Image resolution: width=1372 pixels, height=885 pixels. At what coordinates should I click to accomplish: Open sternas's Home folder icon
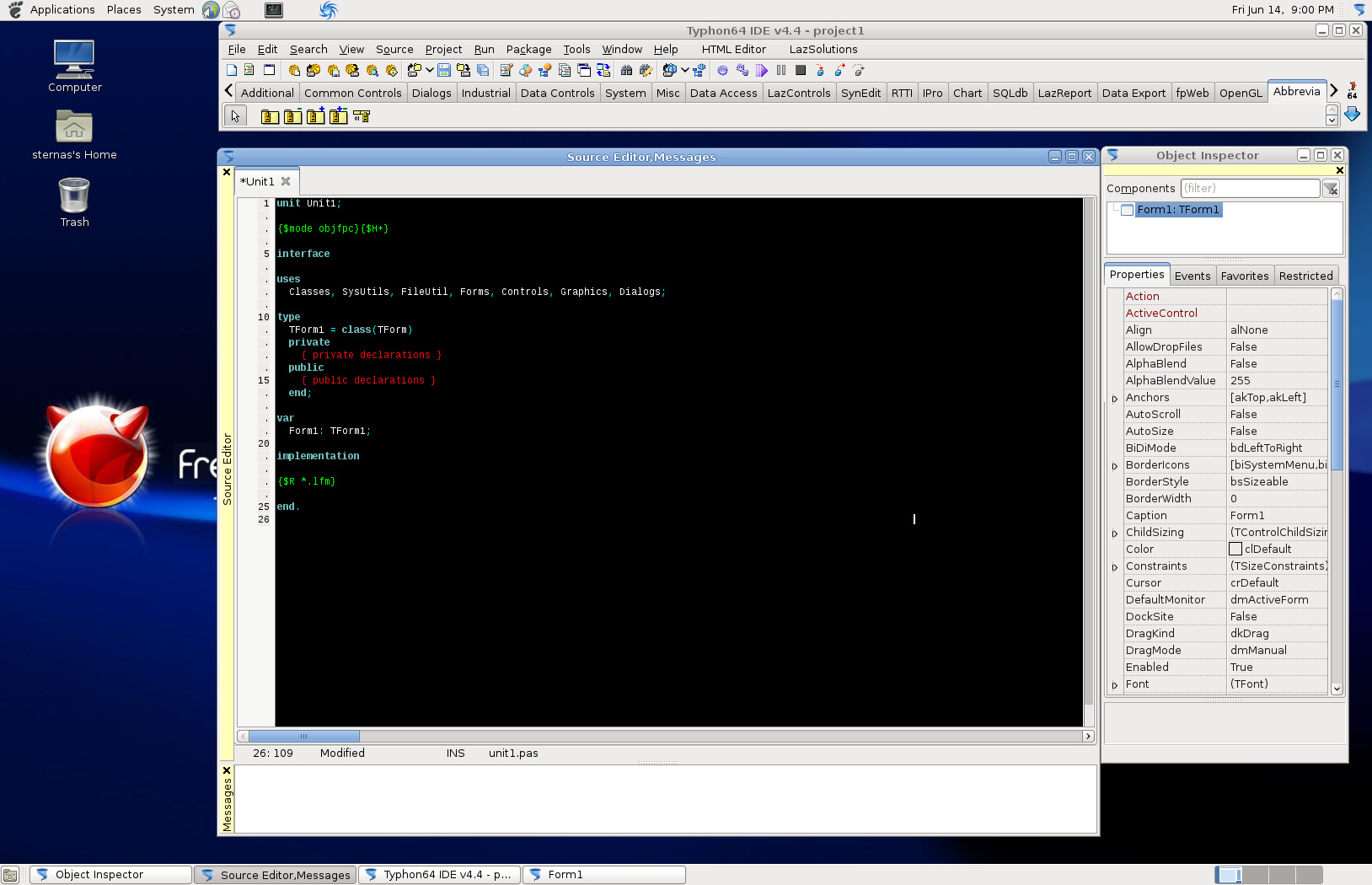(74, 135)
